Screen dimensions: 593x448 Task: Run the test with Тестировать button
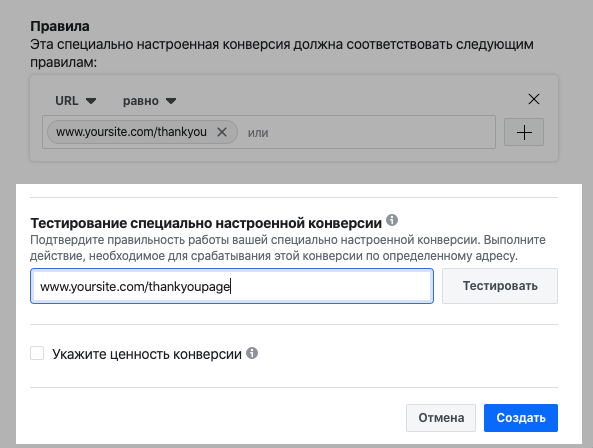(500, 286)
